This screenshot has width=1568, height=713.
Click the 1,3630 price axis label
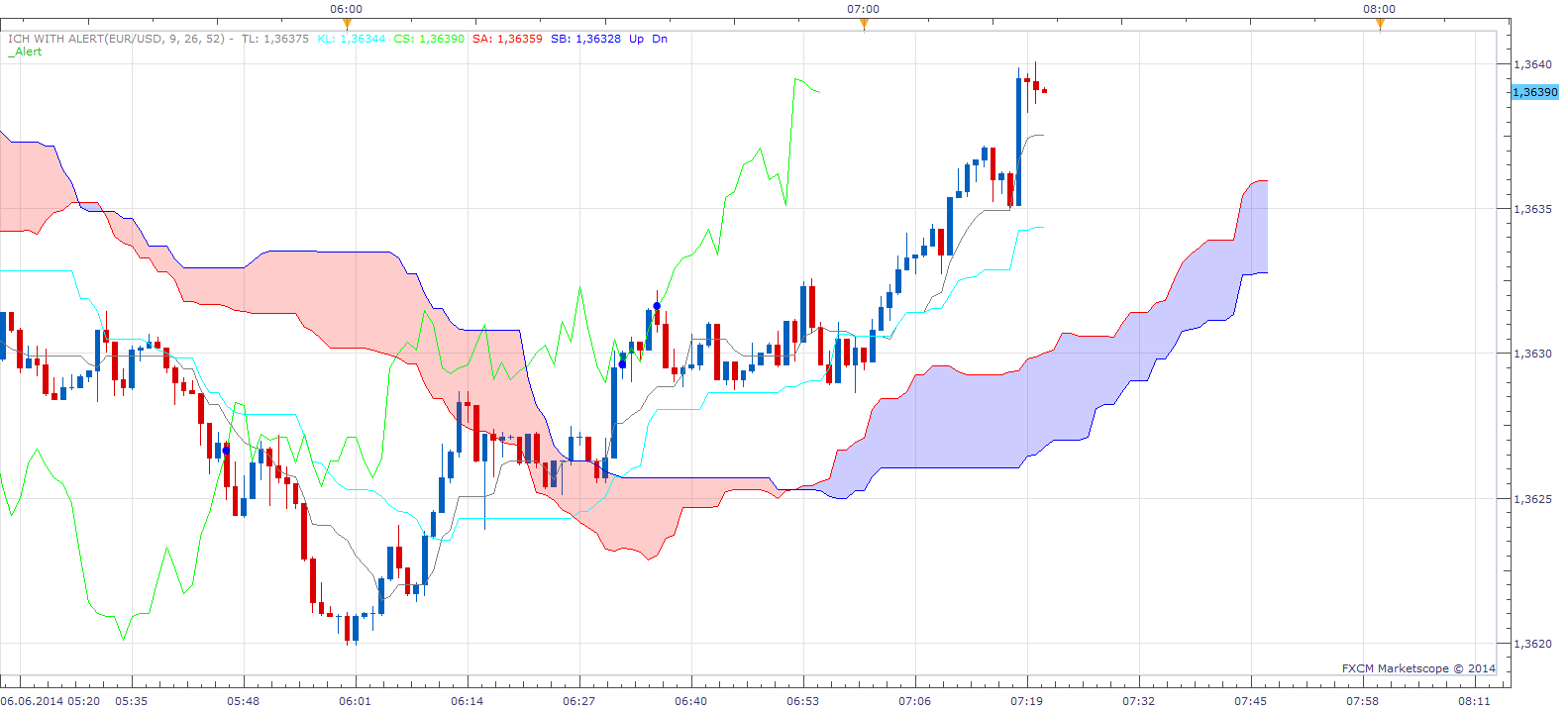1532,354
